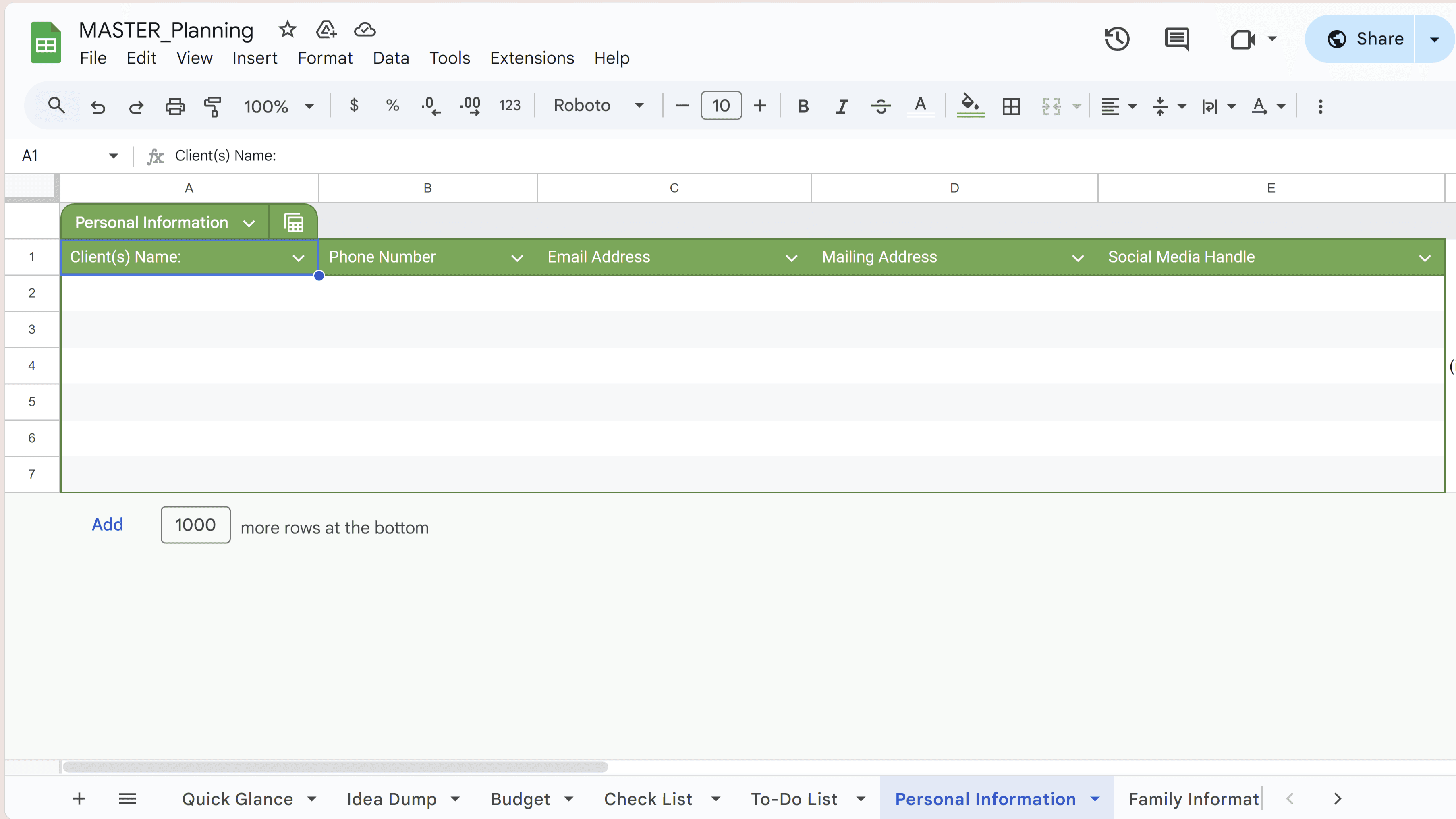Increase decimal places icon

coord(470,106)
